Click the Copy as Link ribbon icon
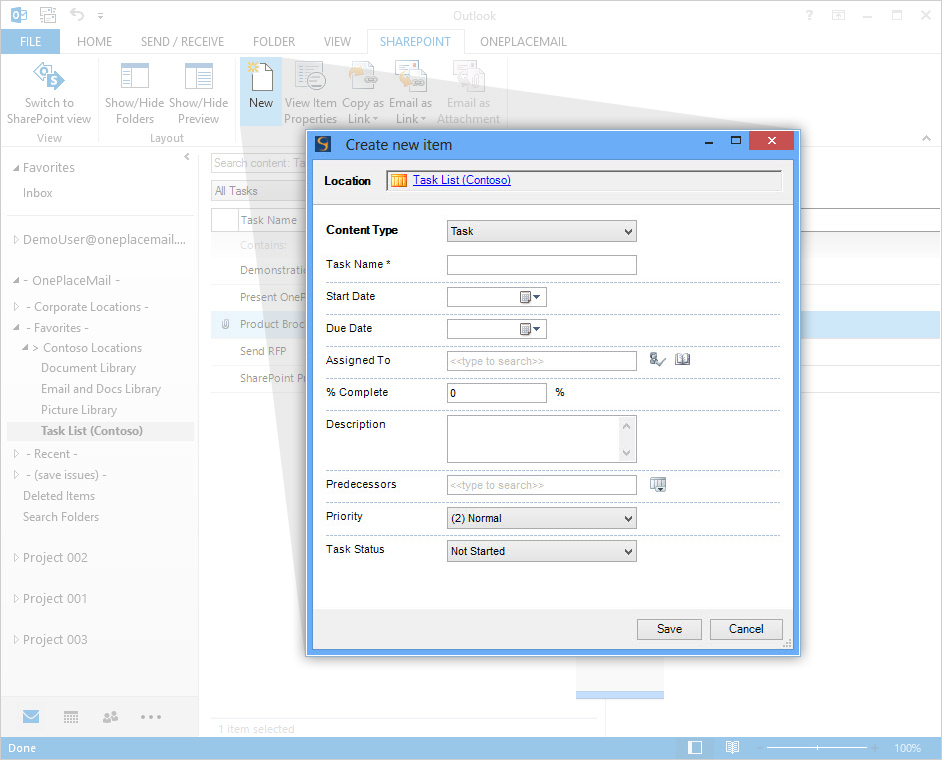This screenshot has height=760, width=942. coord(363,76)
